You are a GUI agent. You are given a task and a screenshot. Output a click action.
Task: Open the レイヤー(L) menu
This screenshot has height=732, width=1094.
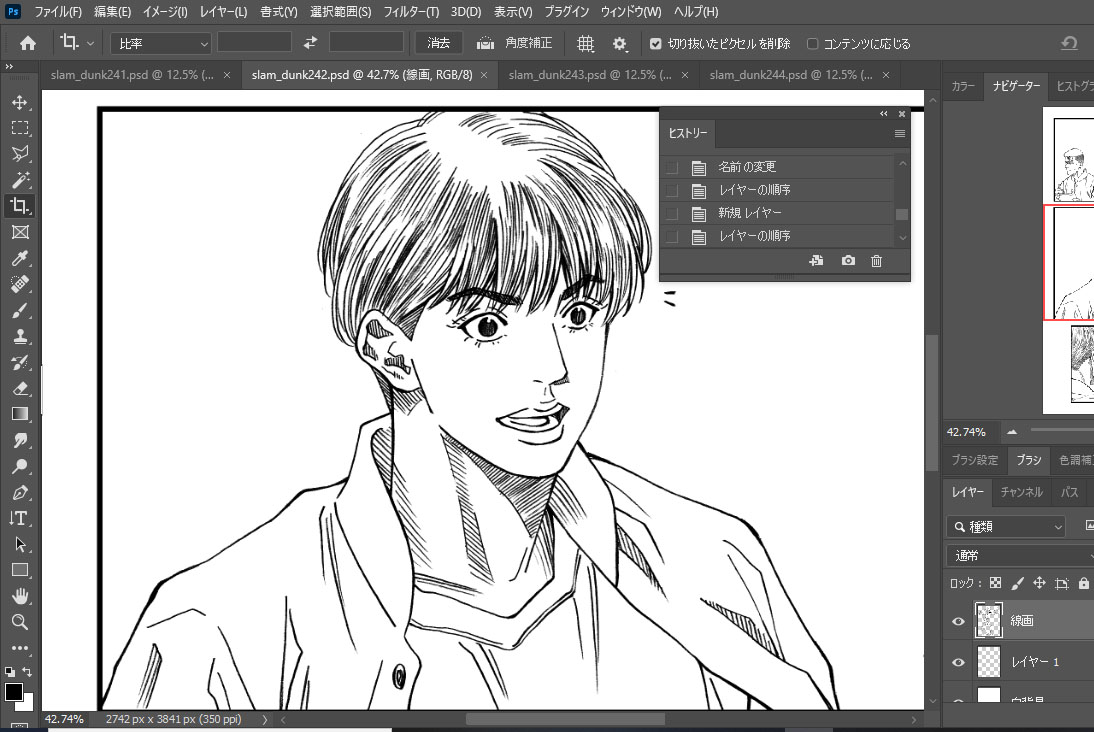point(223,11)
